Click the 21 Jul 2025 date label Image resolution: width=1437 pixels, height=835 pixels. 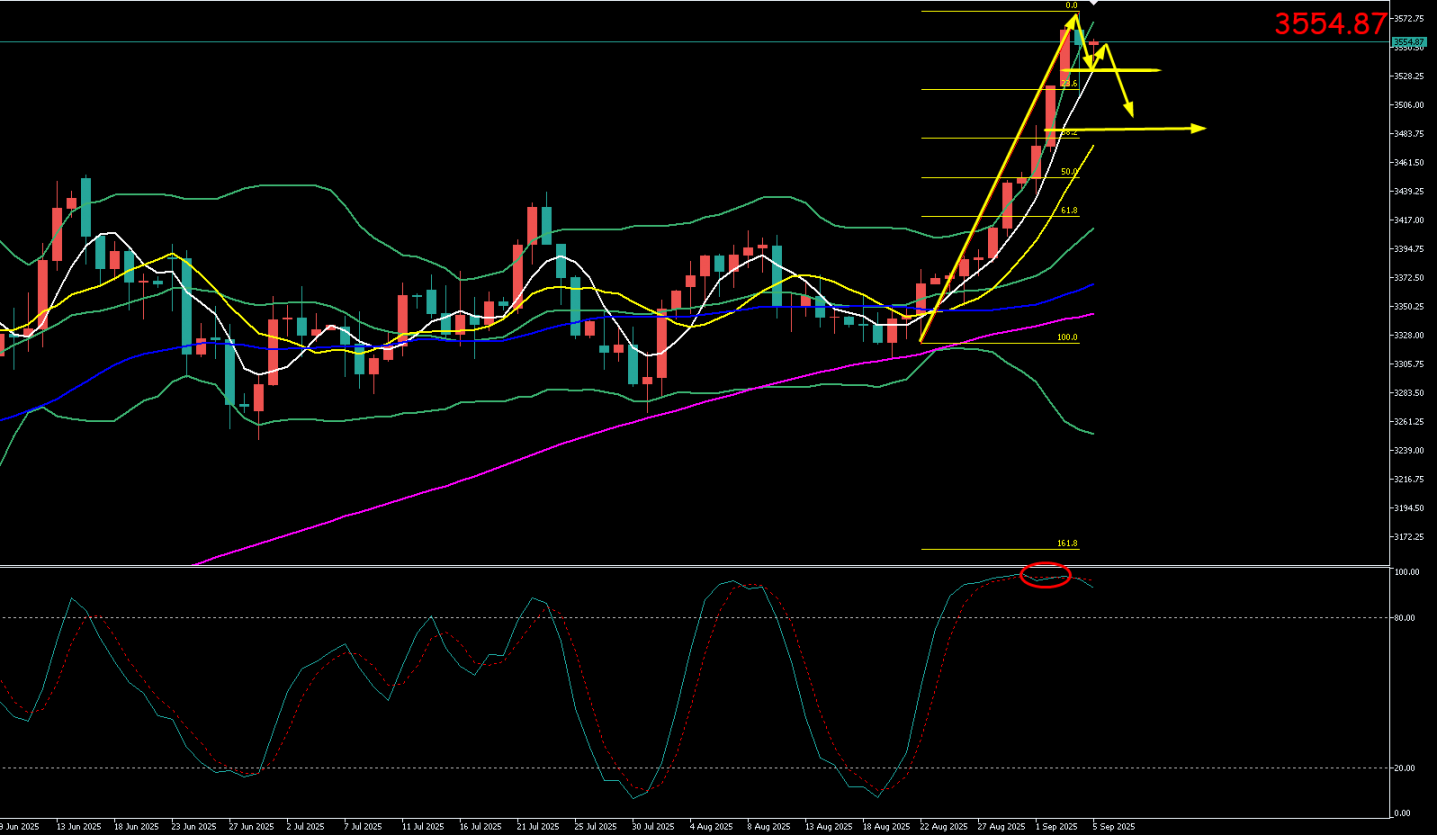[538, 827]
